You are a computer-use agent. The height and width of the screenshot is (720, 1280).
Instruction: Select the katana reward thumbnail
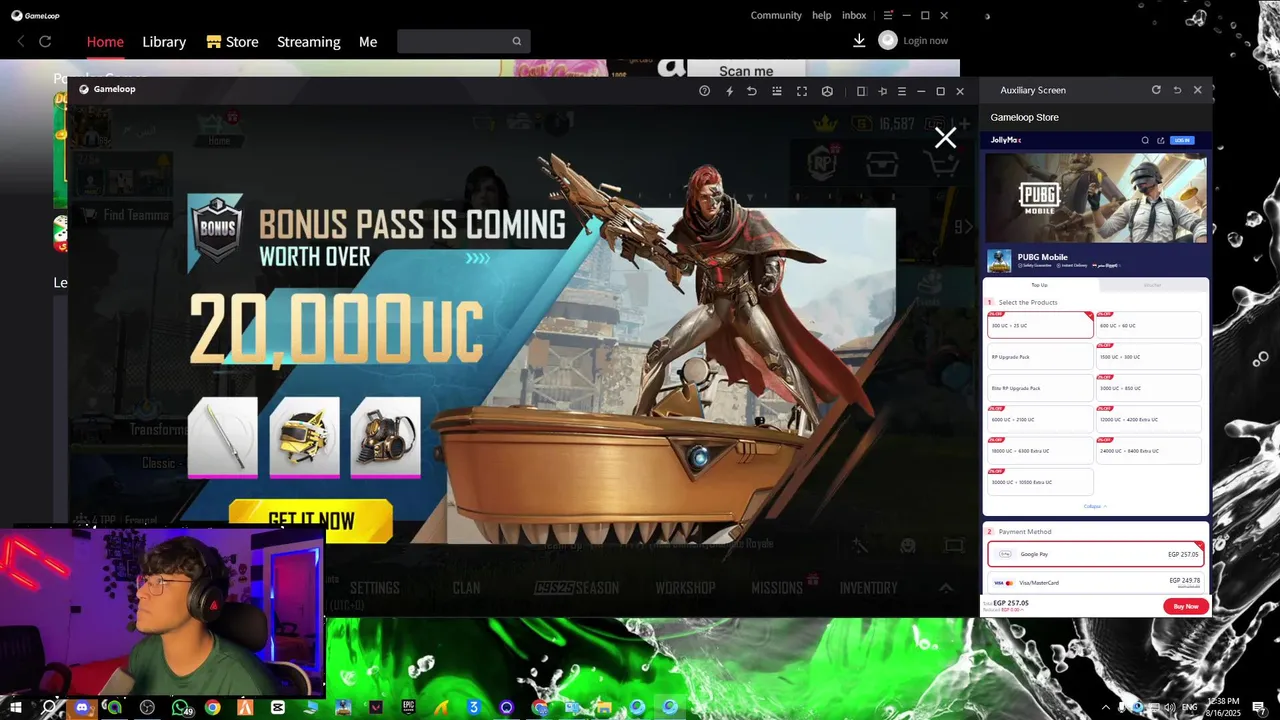click(223, 437)
